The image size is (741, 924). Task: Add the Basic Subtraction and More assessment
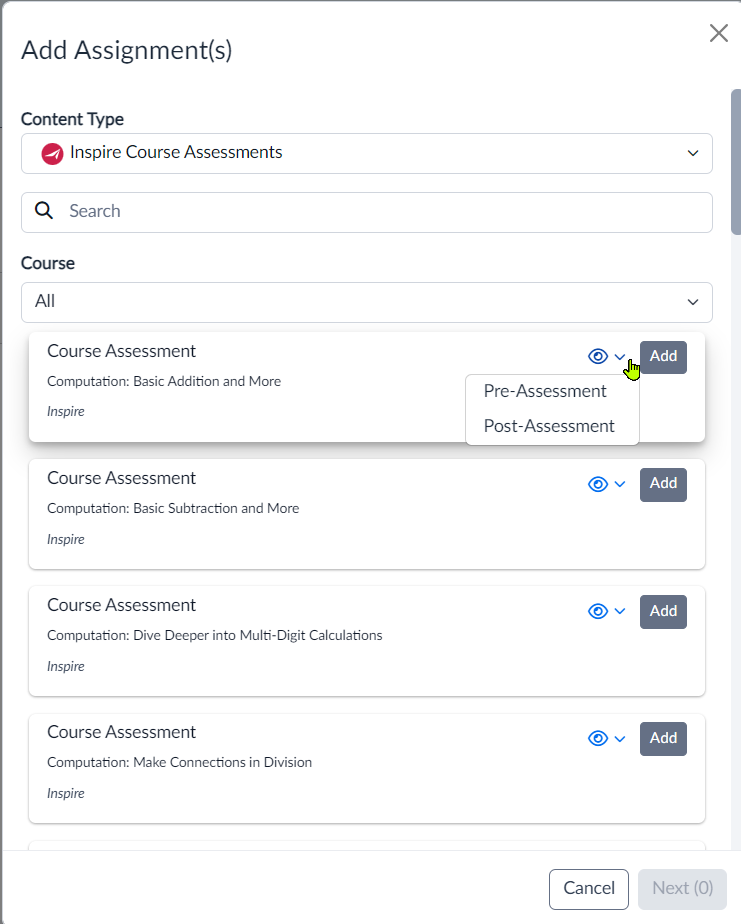[x=663, y=484]
